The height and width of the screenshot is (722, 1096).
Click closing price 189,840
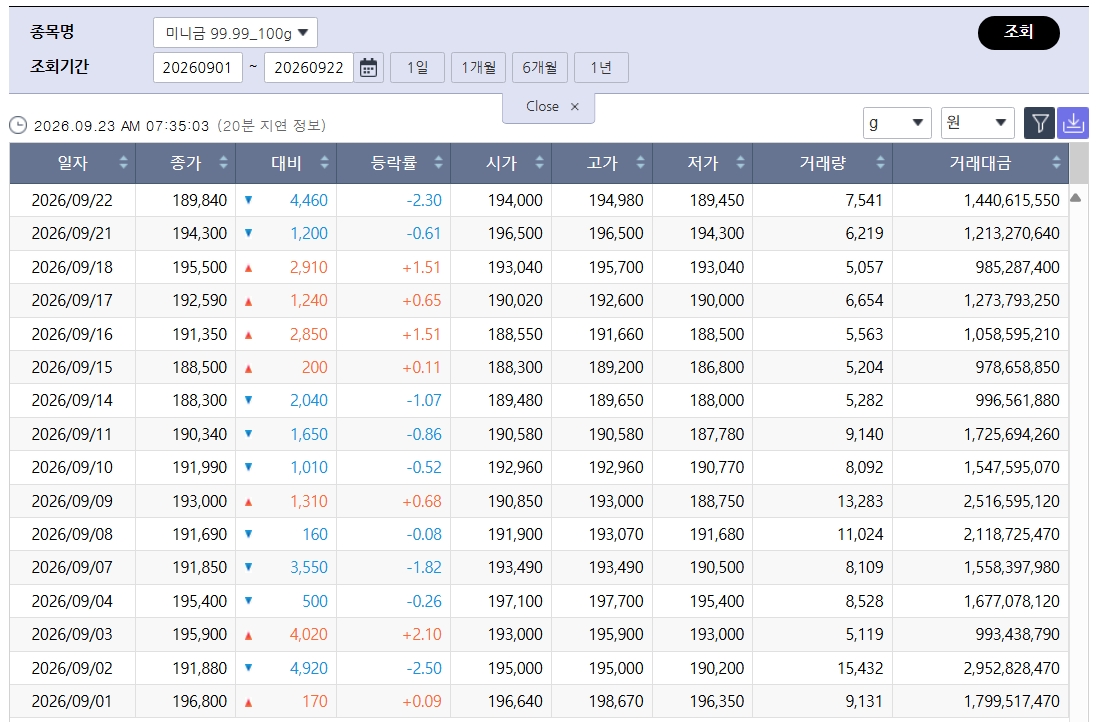point(200,200)
